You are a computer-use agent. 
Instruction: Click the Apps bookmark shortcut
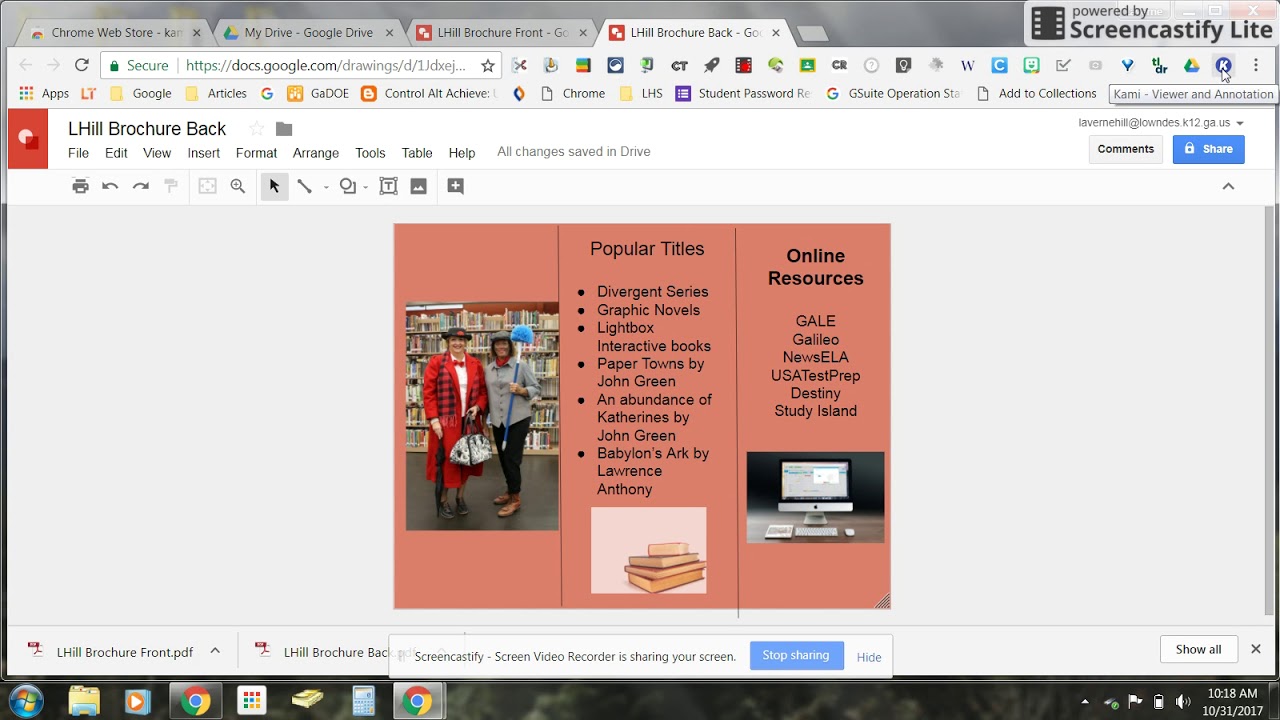coord(45,93)
